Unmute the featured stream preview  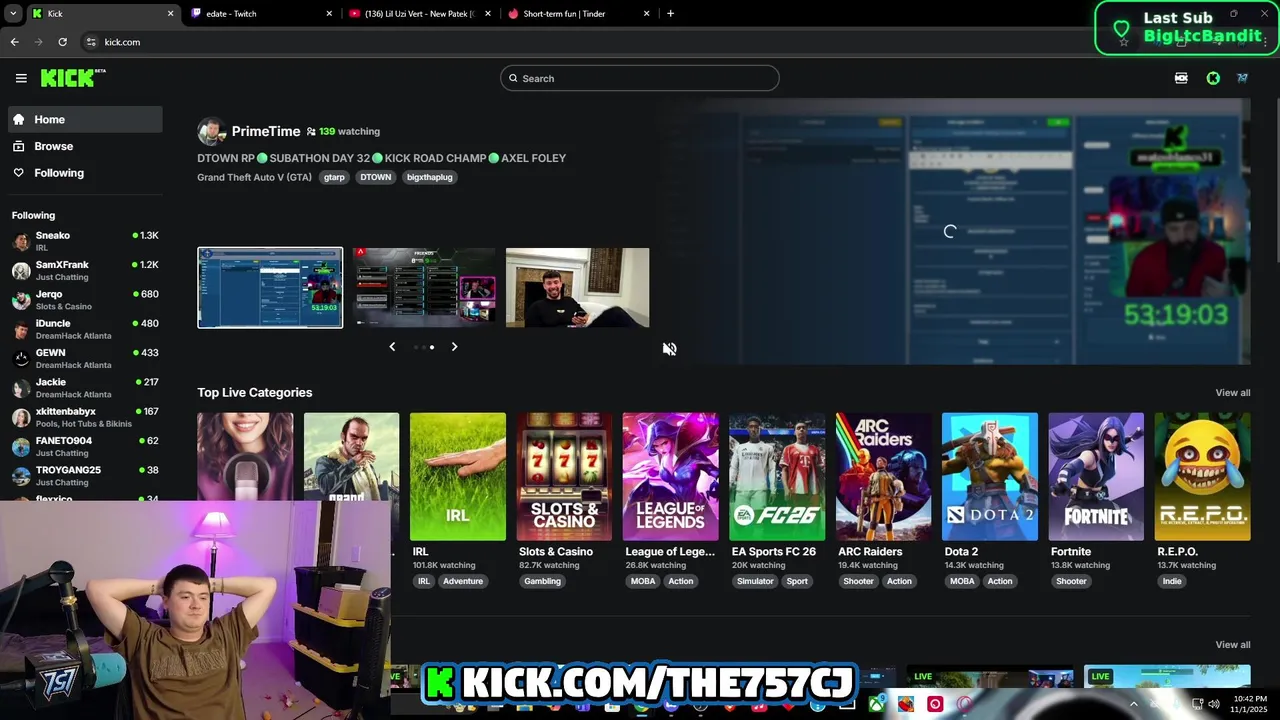pos(670,348)
